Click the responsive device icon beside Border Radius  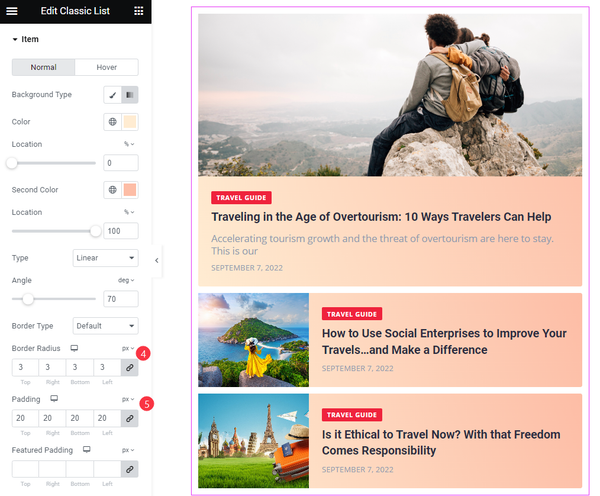[x=74, y=348]
